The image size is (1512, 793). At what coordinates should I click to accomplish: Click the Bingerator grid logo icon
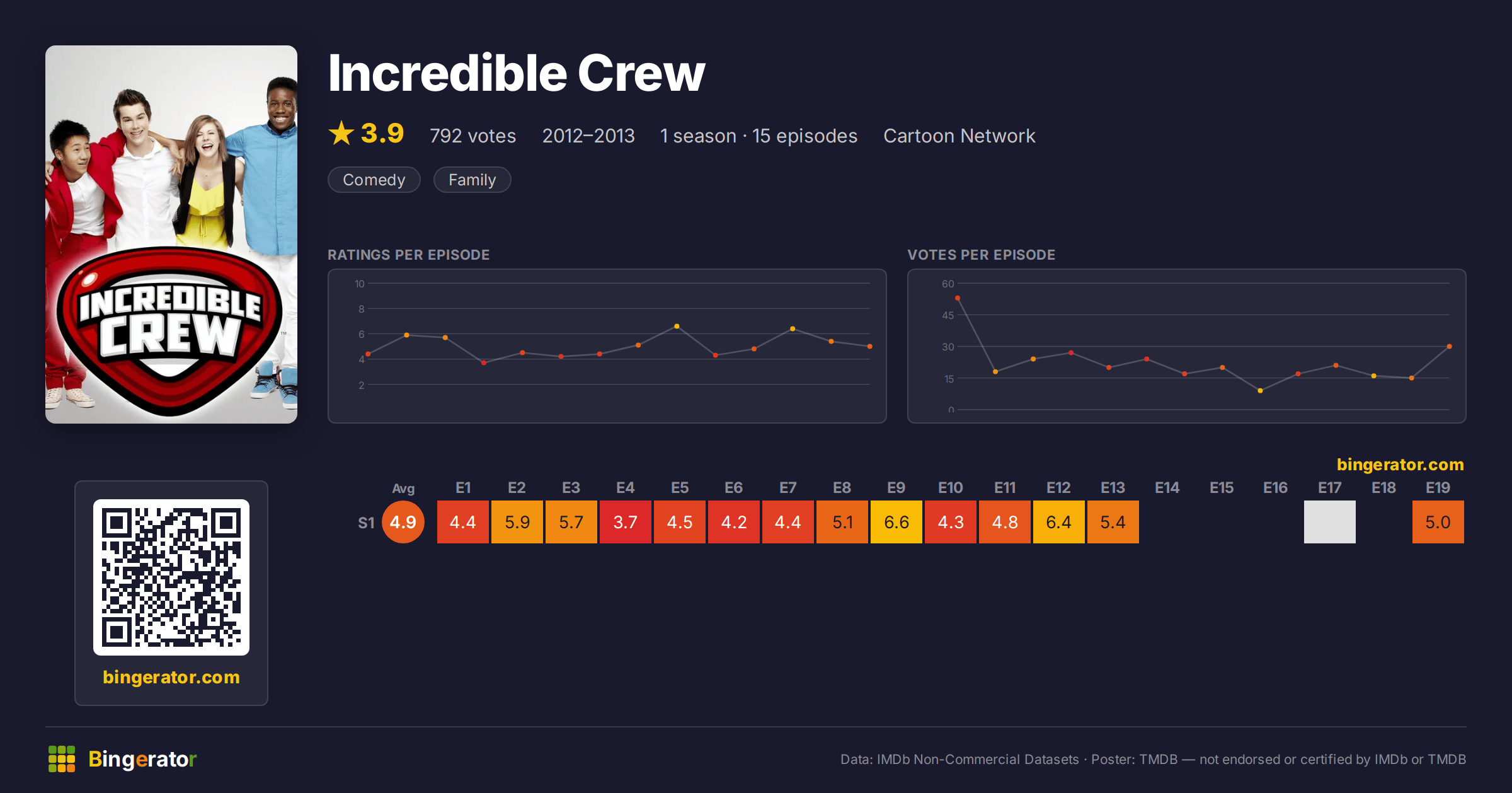[62, 759]
